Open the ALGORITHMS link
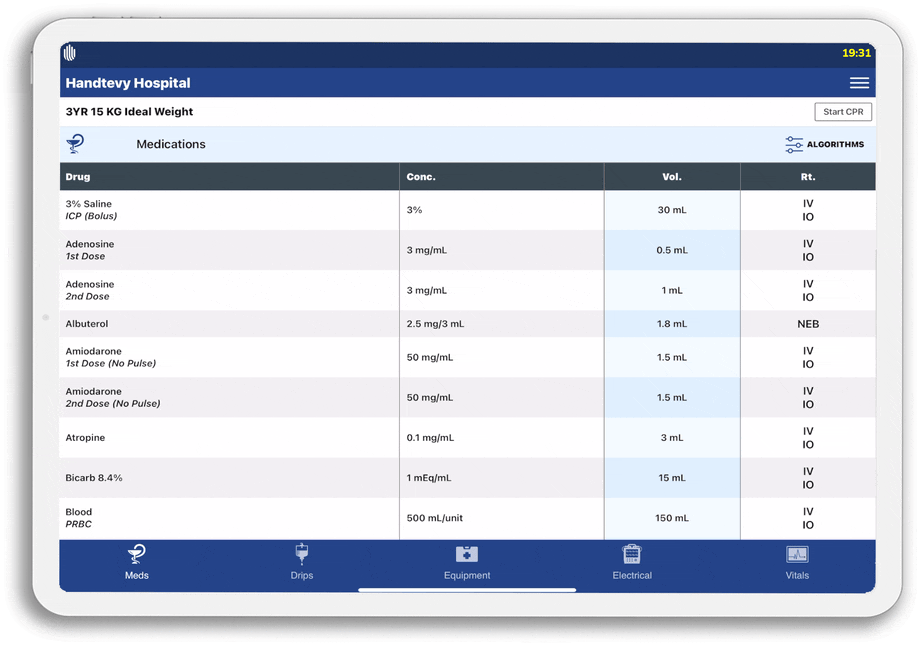Image resolution: width=920 pixels, height=645 pixels. coord(835,145)
